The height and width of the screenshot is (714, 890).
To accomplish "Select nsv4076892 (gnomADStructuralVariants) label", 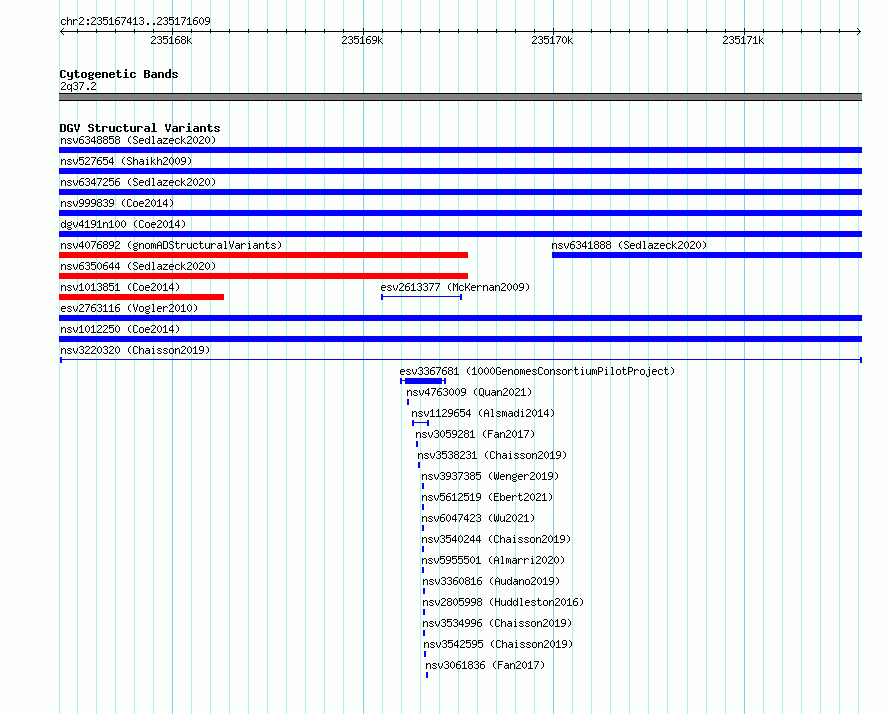I will tap(171, 245).
